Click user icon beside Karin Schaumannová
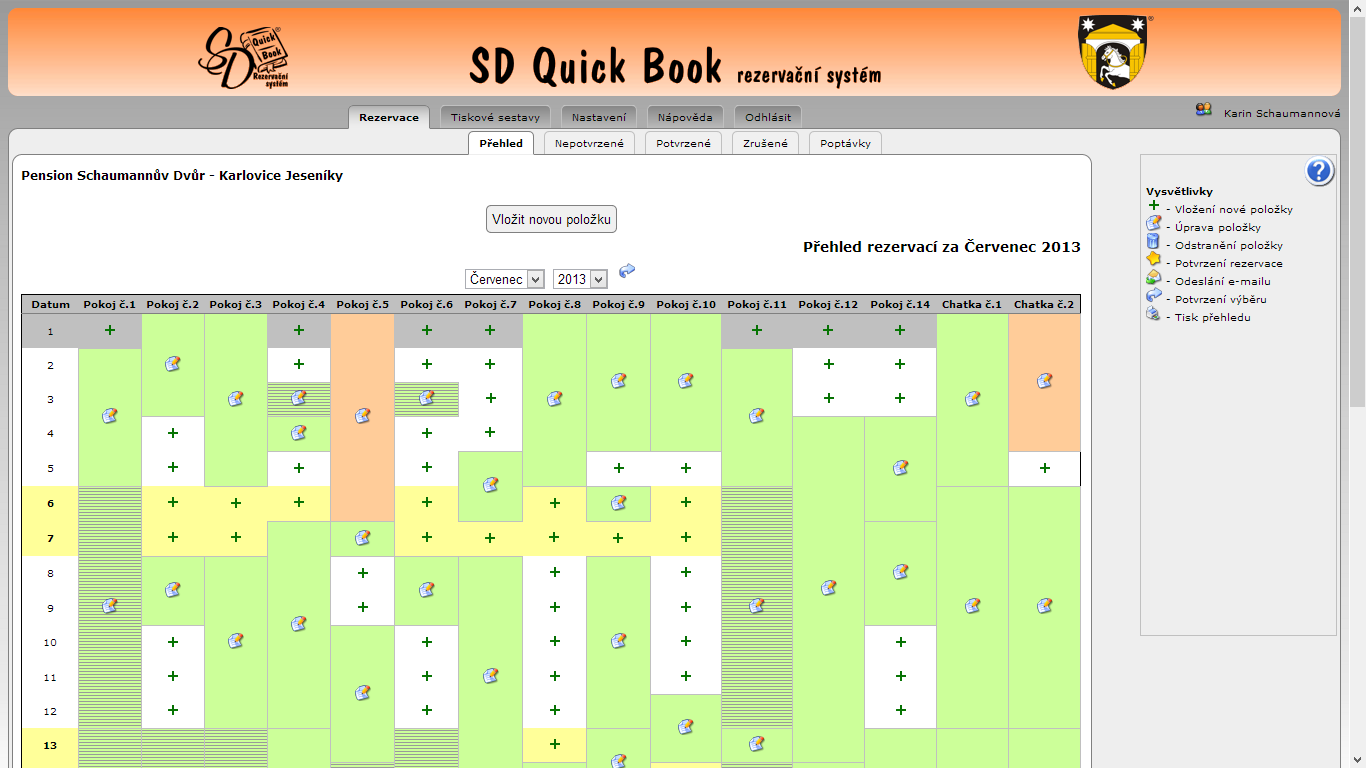 (x=1204, y=110)
